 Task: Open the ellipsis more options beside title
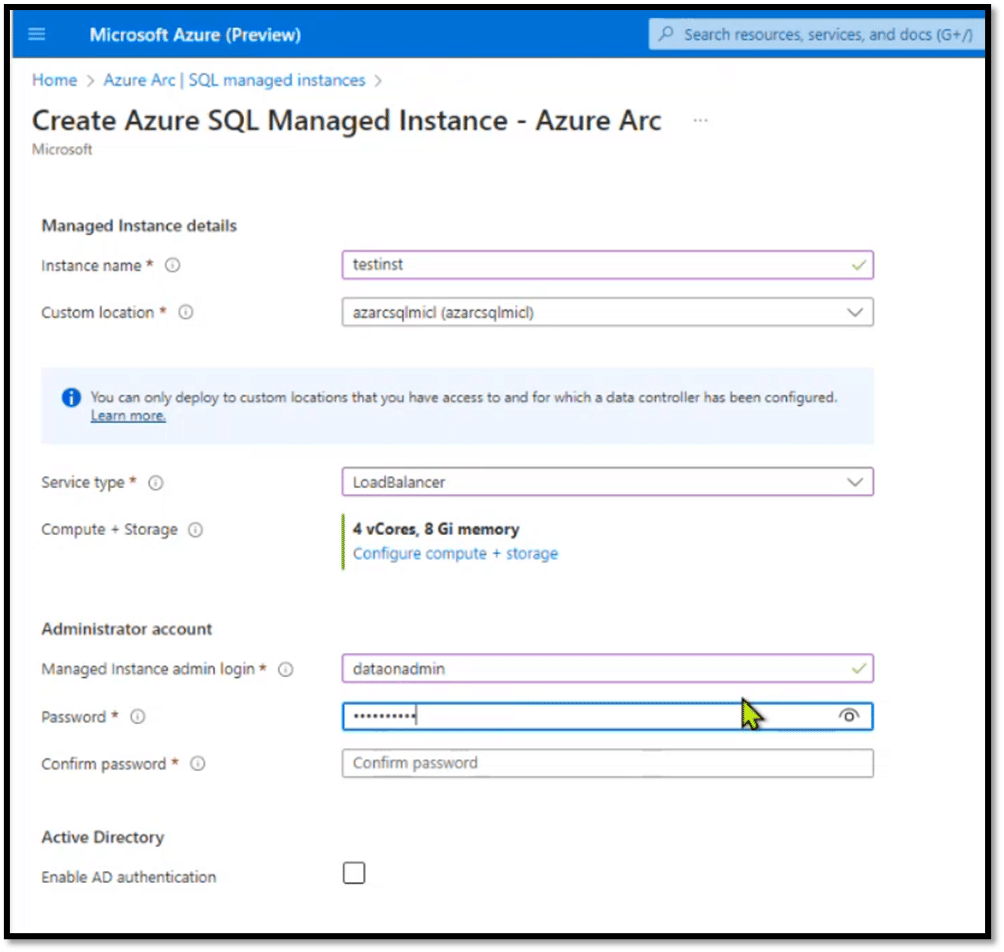tap(700, 120)
